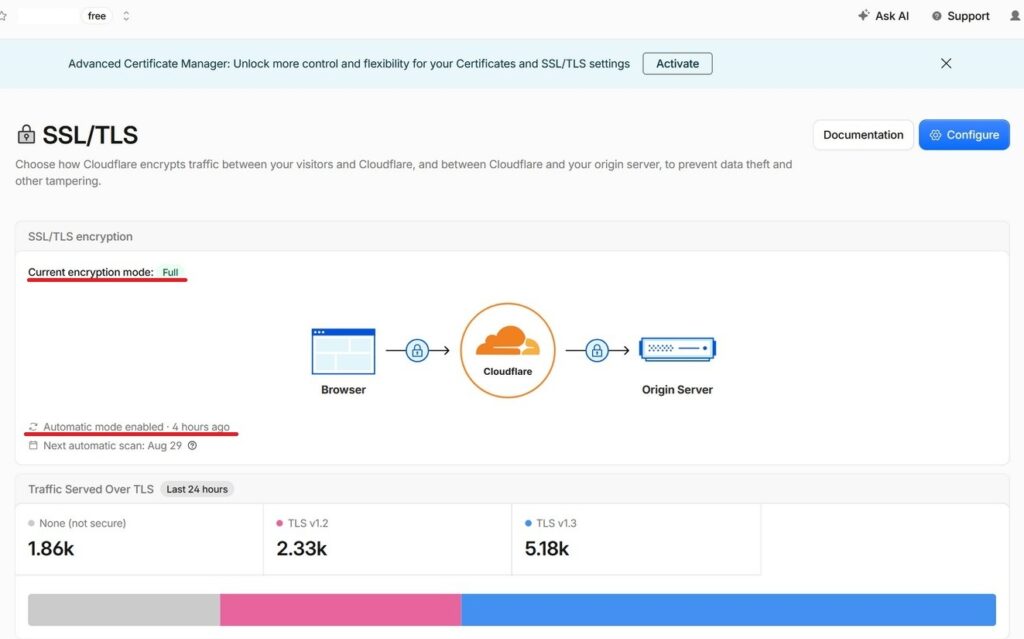Activate Advanced Certificate Manager
Image resolution: width=1024 pixels, height=639 pixels.
point(677,63)
